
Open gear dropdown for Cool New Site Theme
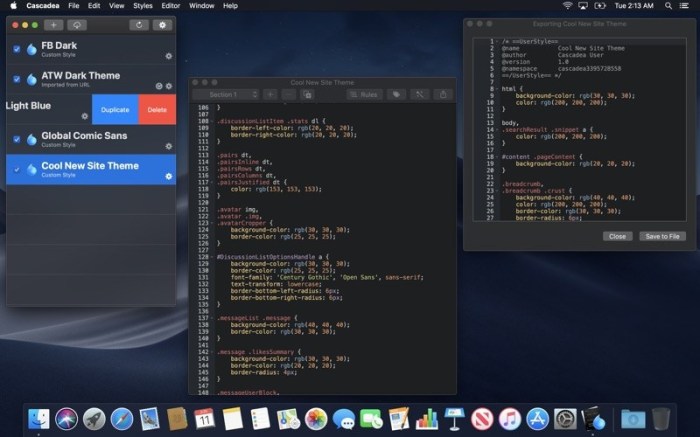168,176
